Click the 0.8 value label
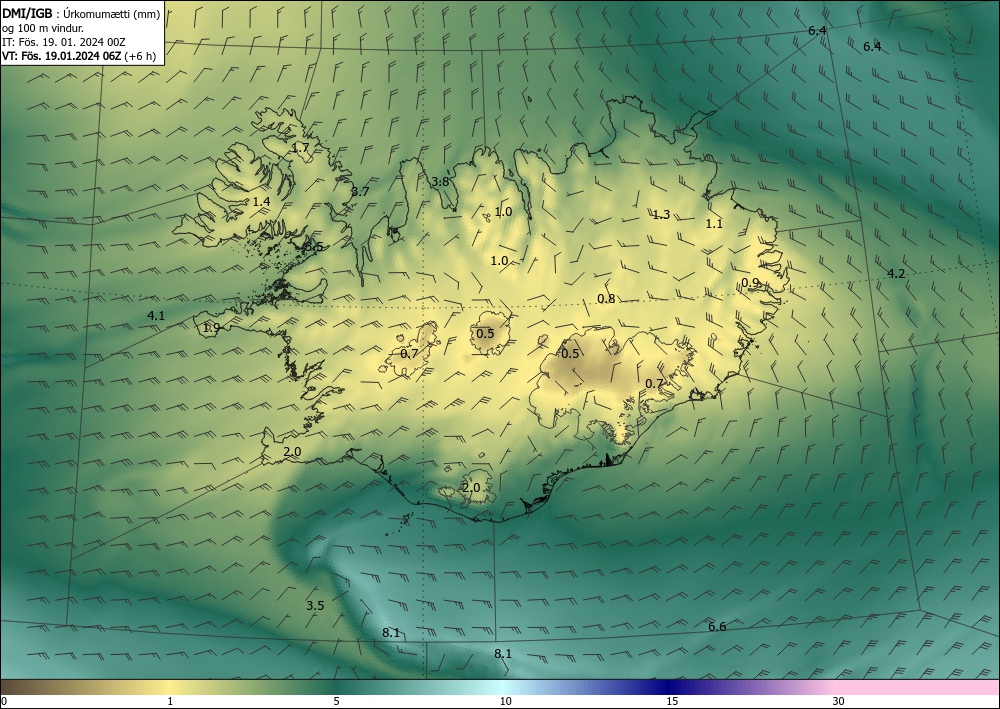The image size is (1000, 709). tap(606, 299)
